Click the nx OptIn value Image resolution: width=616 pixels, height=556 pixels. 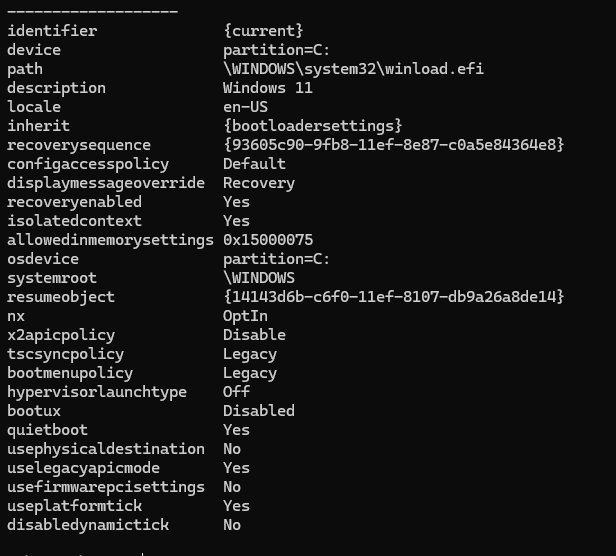coord(245,316)
